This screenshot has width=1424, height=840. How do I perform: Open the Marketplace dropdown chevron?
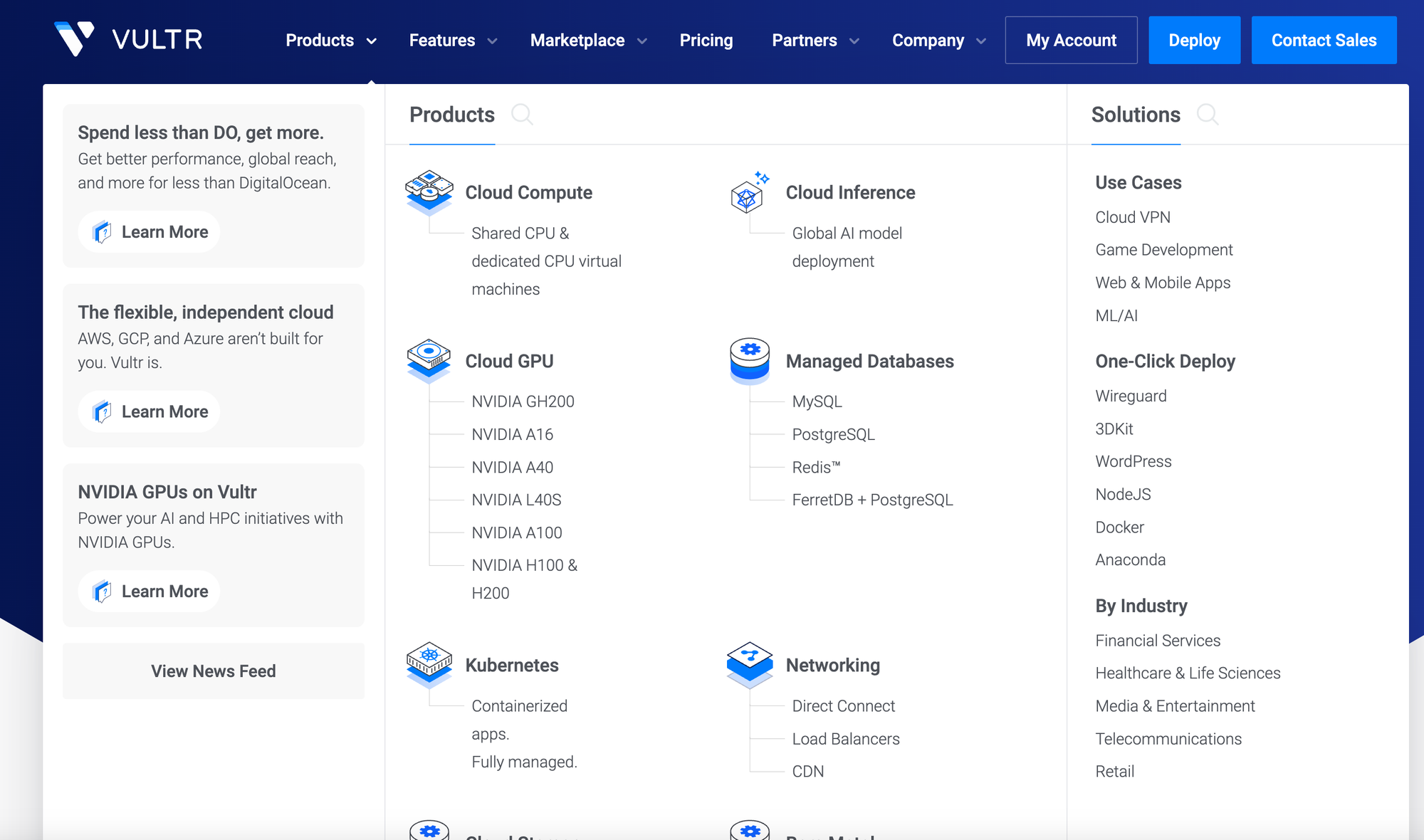(x=642, y=41)
